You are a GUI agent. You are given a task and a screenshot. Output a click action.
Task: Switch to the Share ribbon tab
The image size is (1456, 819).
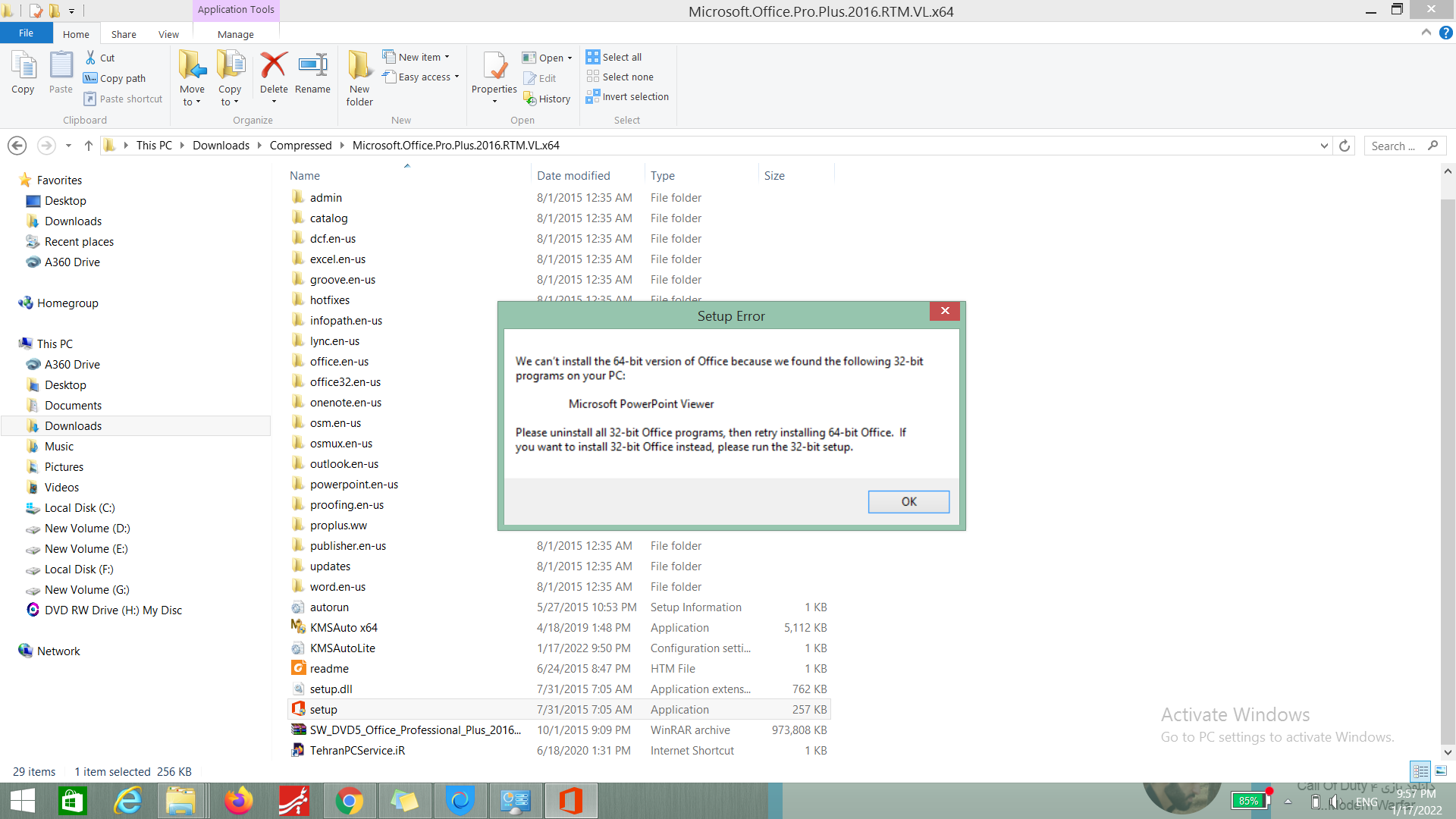pos(124,34)
